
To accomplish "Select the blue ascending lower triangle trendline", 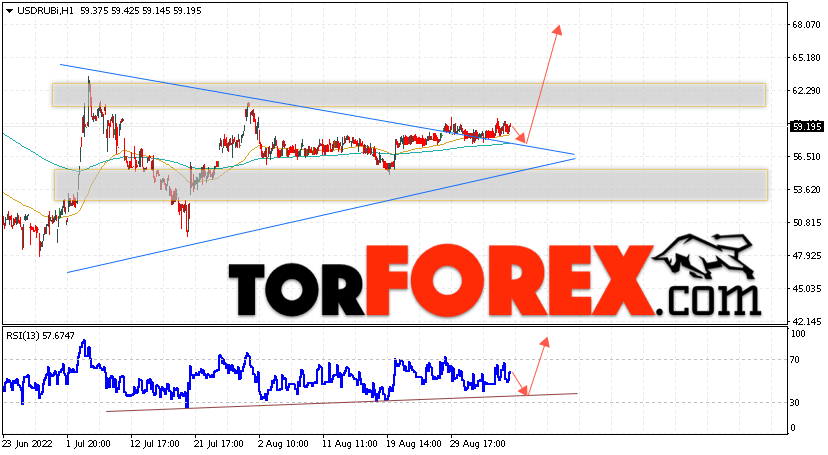I will [321, 215].
